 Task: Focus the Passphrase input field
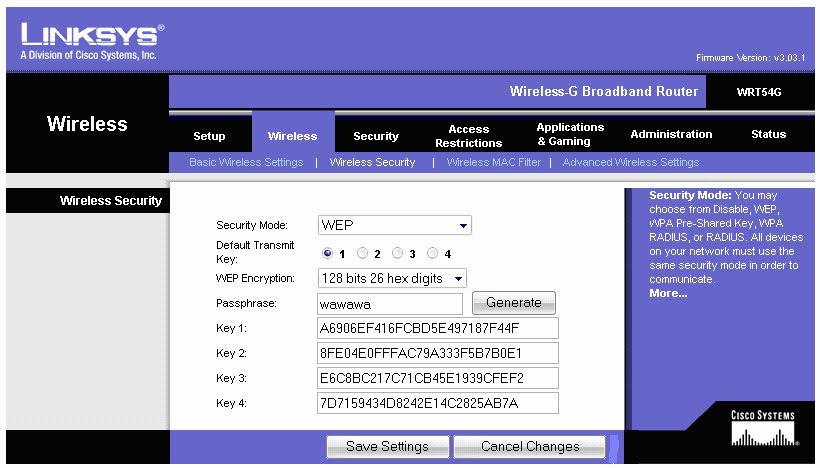(x=390, y=304)
